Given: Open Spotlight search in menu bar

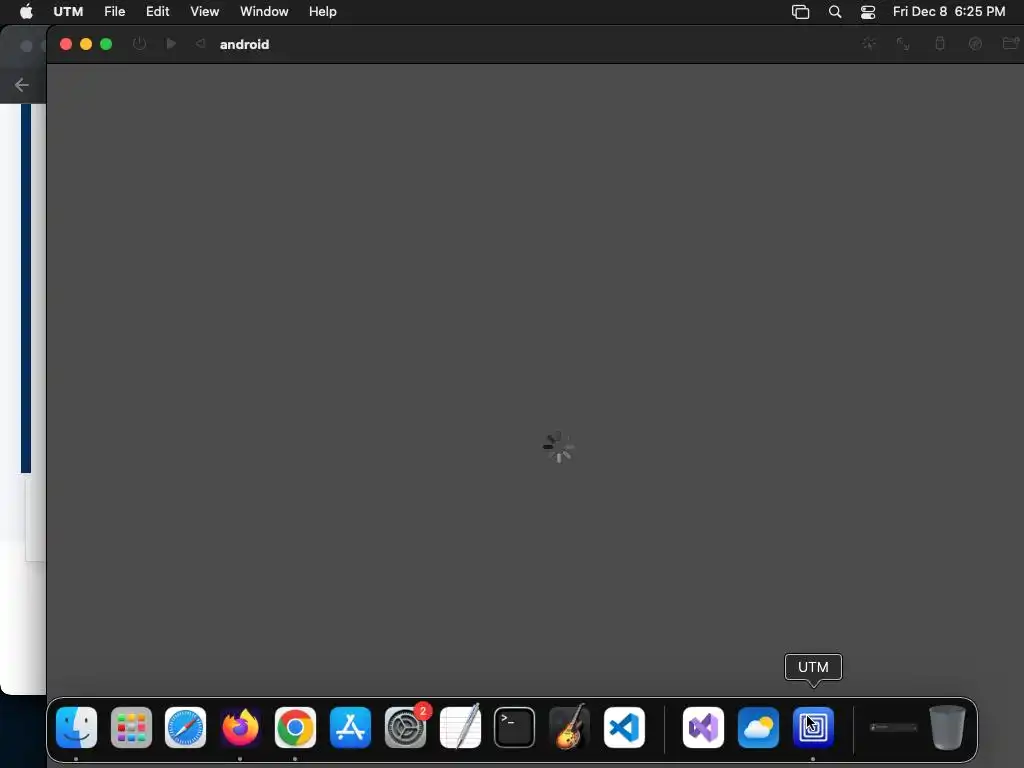Looking at the screenshot, I should tap(835, 12).
